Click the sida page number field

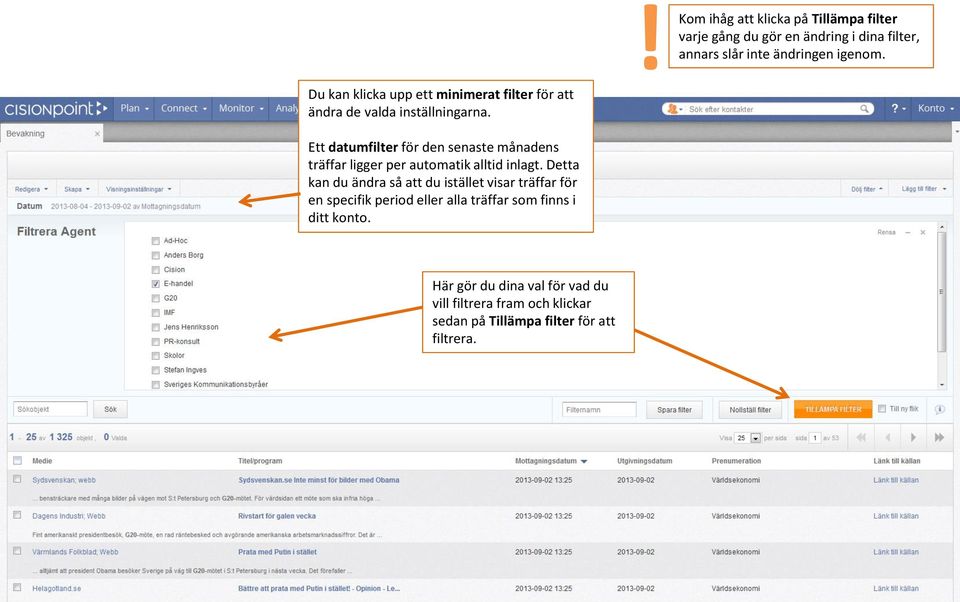pyautogui.click(x=815, y=438)
